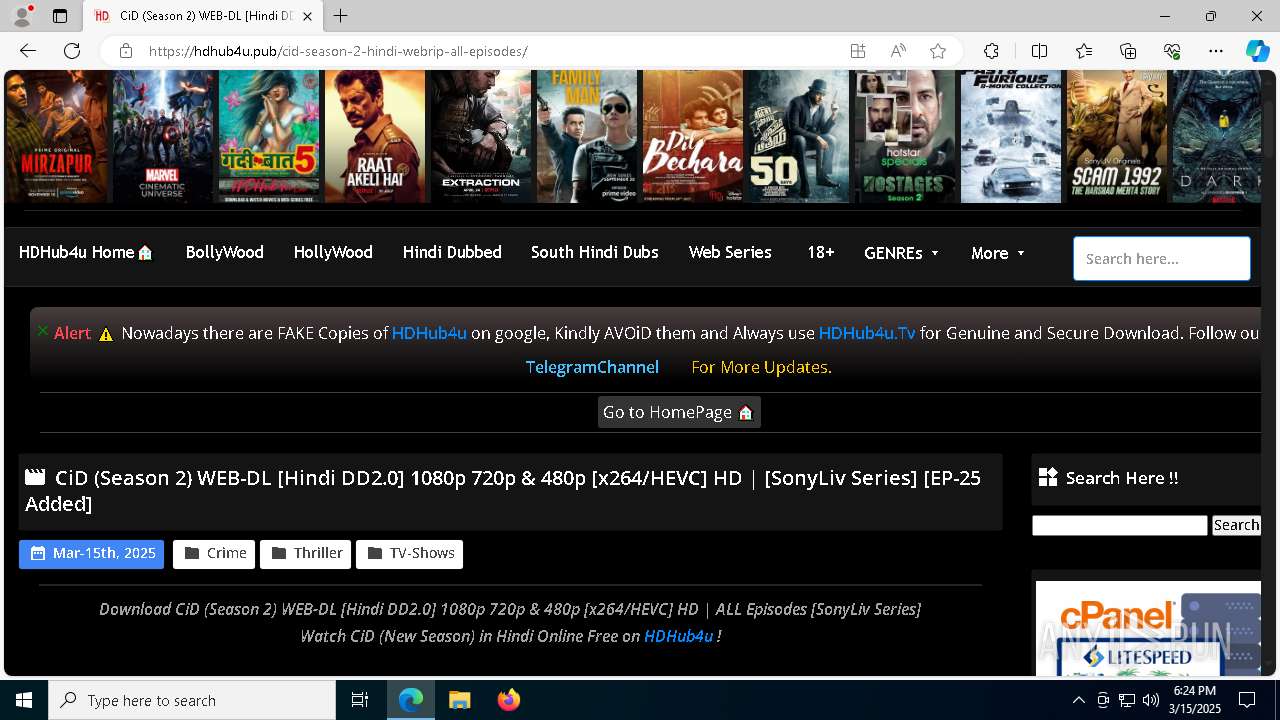Open File Explorer from taskbar

click(x=459, y=700)
